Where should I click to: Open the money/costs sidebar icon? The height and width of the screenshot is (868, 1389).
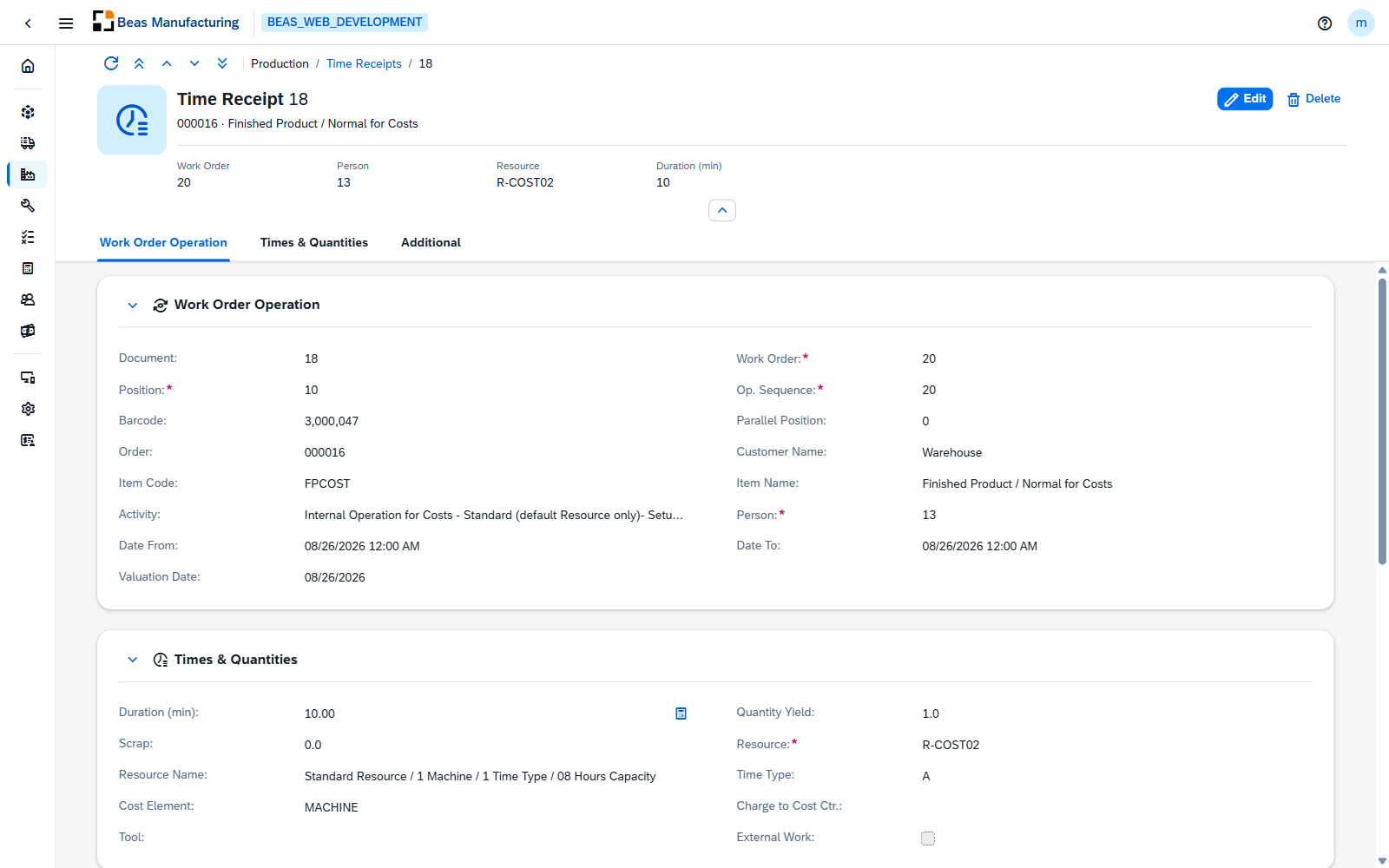click(x=28, y=331)
